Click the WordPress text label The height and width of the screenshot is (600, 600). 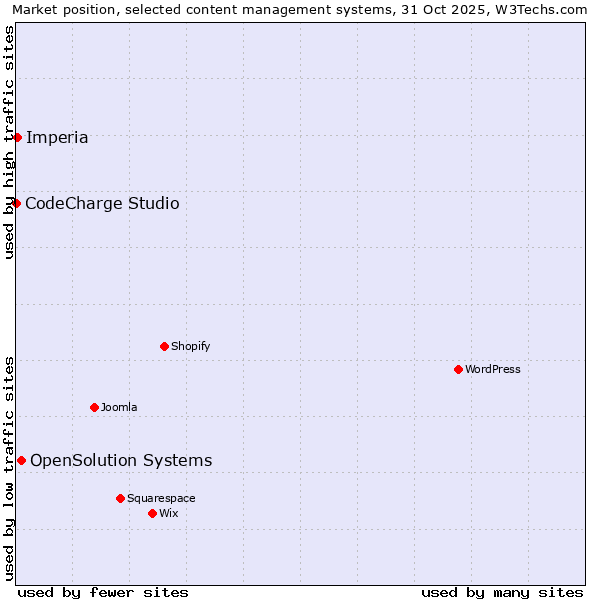pyautogui.click(x=493, y=370)
